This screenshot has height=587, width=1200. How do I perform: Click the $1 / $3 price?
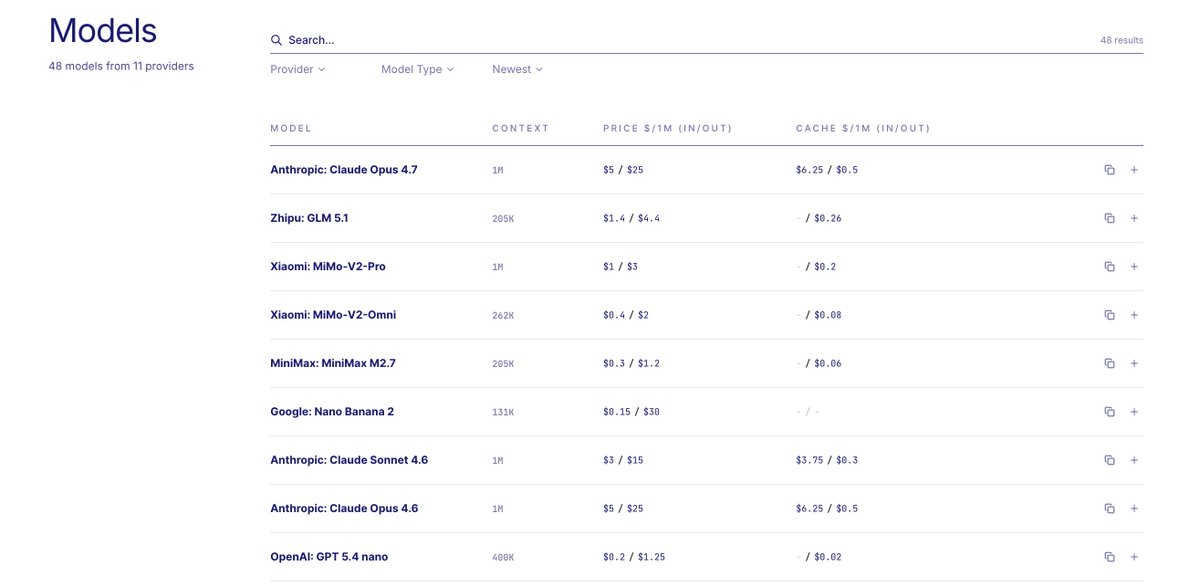point(621,267)
